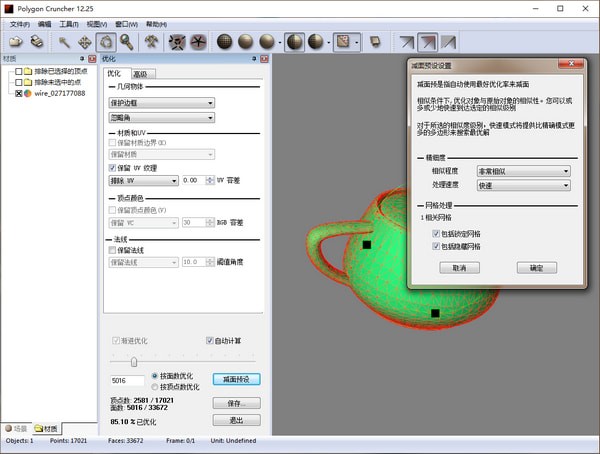Click the wire_027177088 object color icon
The image size is (600, 454).
(x=29, y=93)
